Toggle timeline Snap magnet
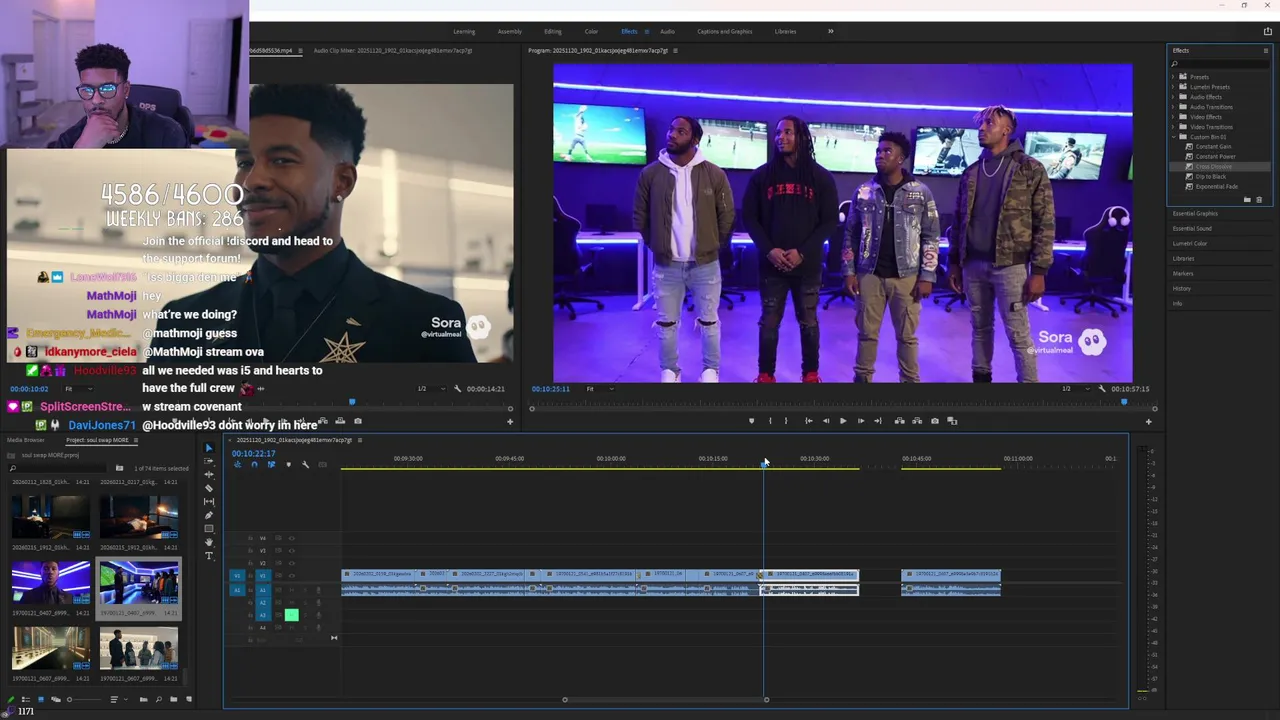 coord(254,464)
